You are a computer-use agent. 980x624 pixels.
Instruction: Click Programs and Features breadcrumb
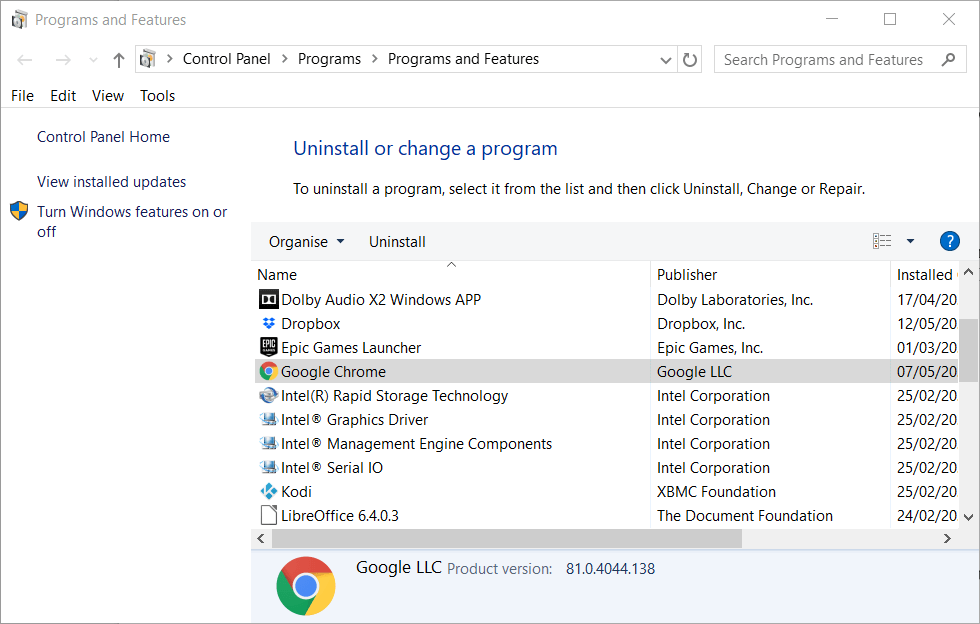pos(463,59)
